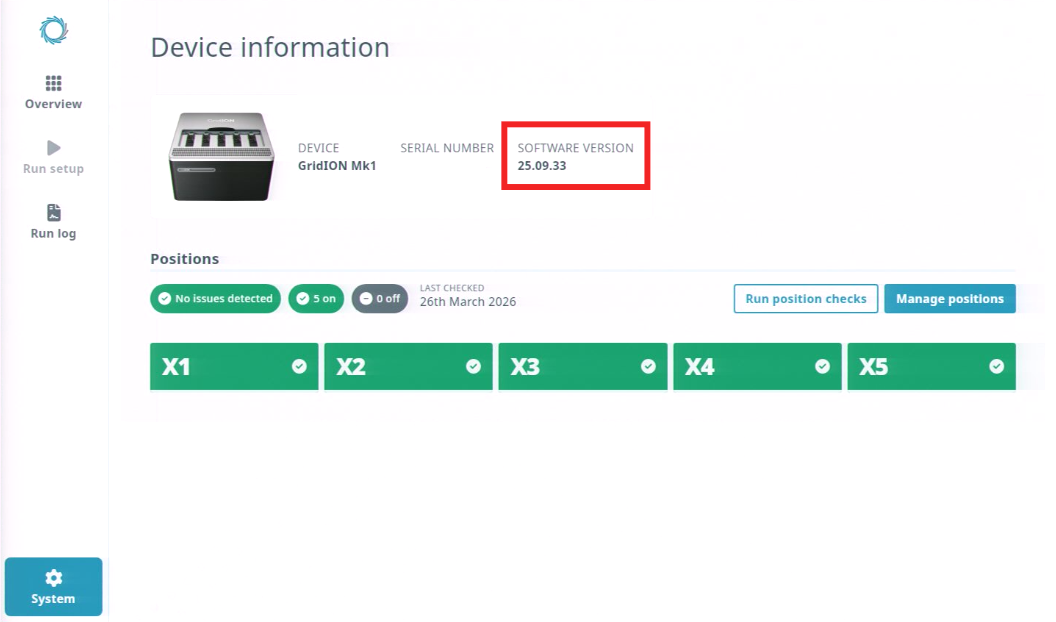Image resolution: width=1056 pixels, height=622 pixels.
Task: Click the 26th March 2026 date
Action: tap(468, 302)
